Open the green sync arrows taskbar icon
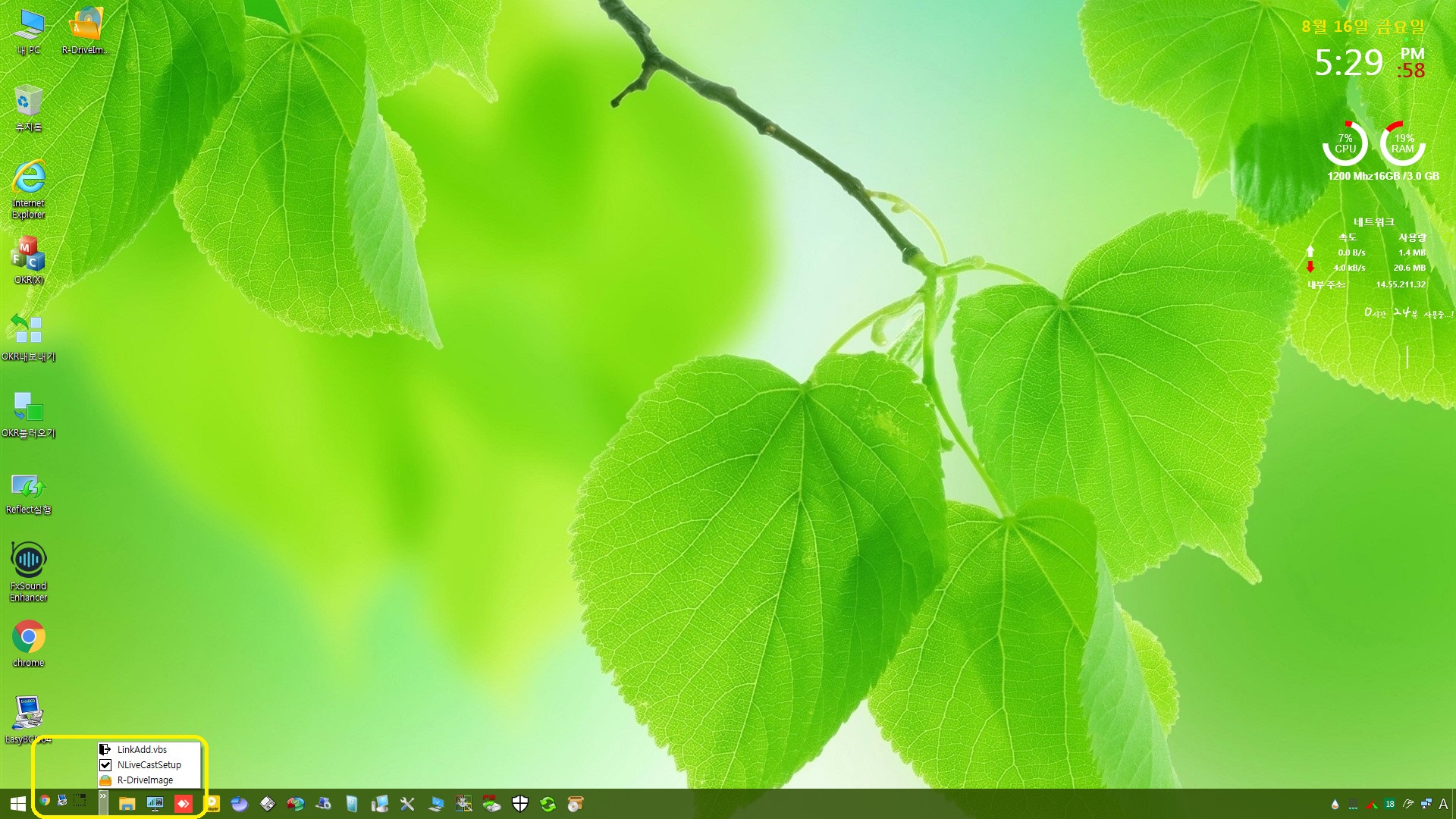Image resolution: width=1456 pixels, height=819 pixels. 548,804
